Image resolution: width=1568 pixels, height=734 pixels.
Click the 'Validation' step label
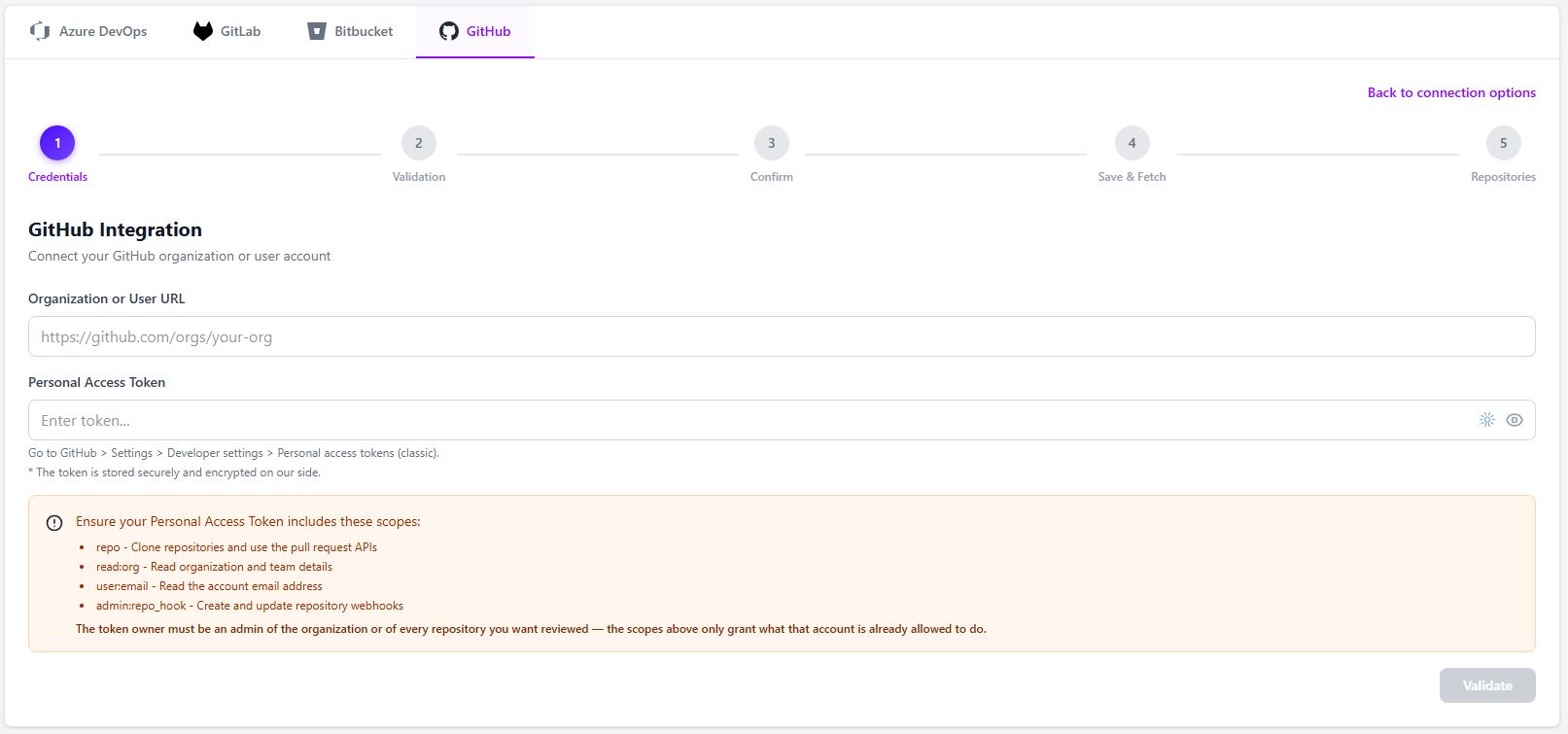419,177
